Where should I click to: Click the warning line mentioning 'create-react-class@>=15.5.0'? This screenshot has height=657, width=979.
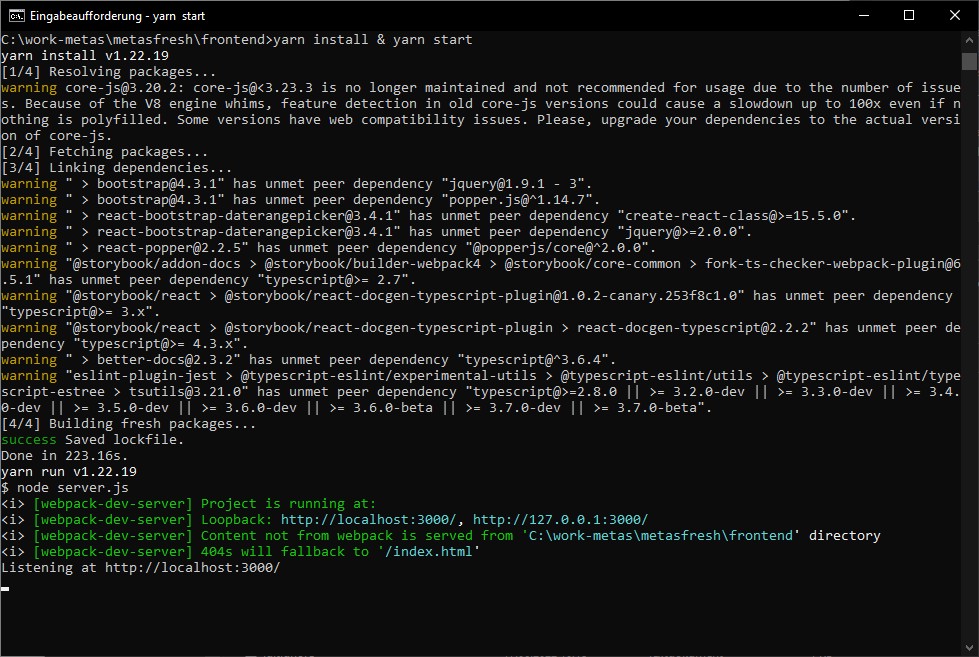click(x=428, y=216)
